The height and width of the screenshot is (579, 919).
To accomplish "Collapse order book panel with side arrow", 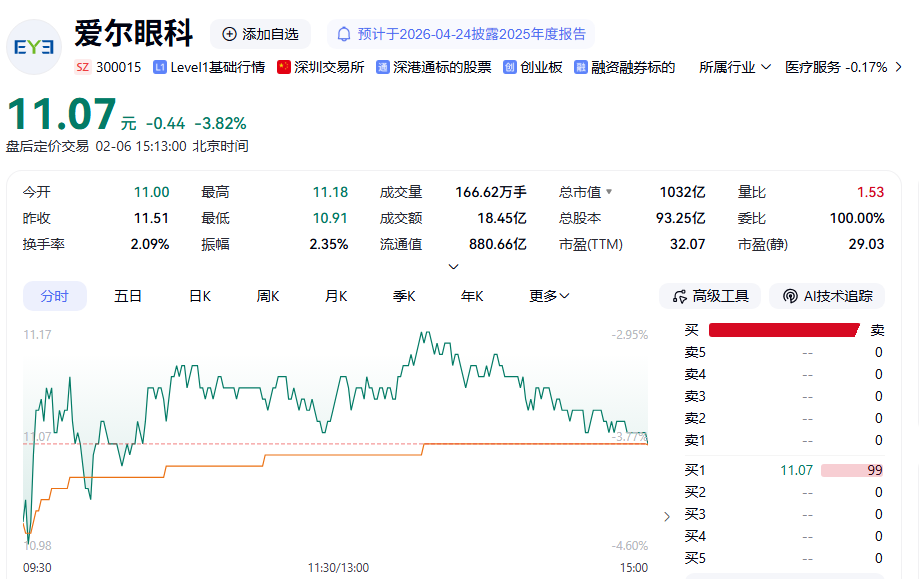I will [667, 517].
